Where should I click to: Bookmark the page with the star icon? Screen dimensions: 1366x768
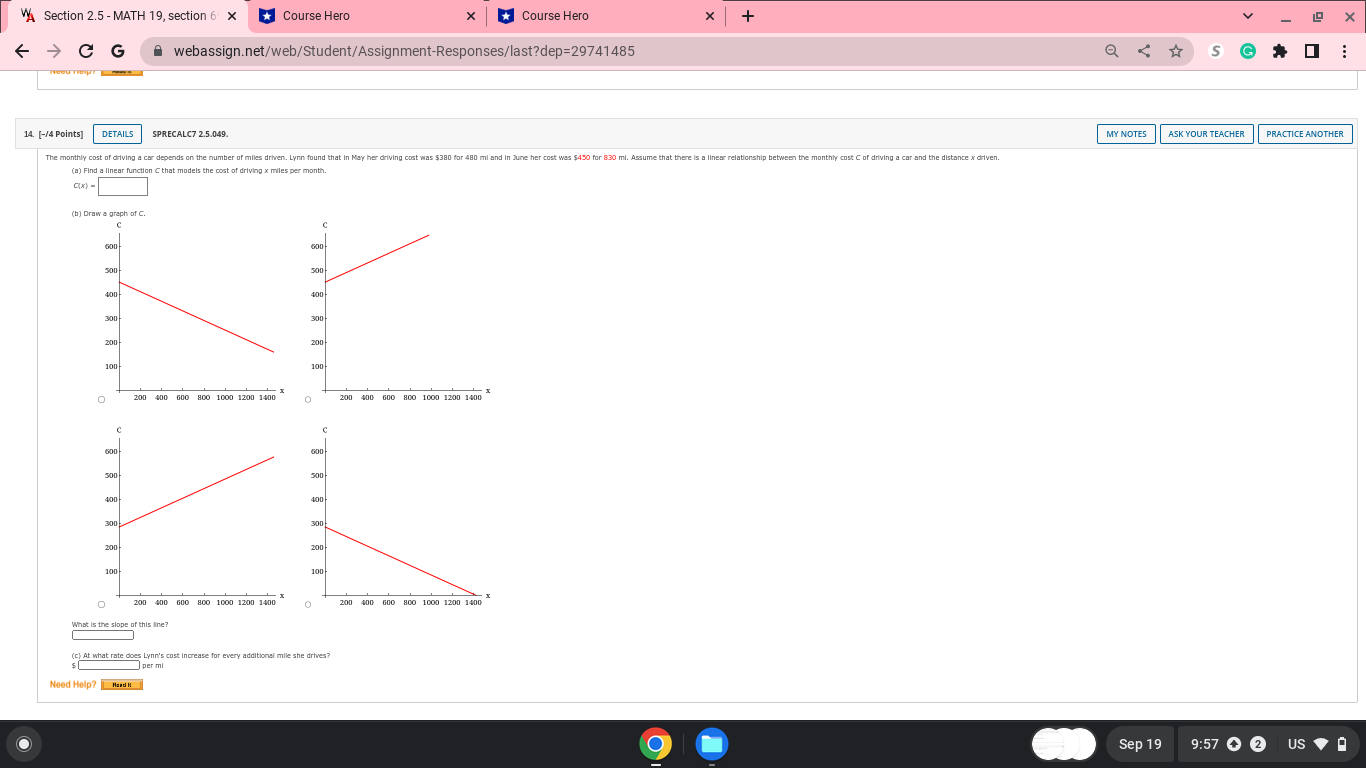(x=1175, y=51)
